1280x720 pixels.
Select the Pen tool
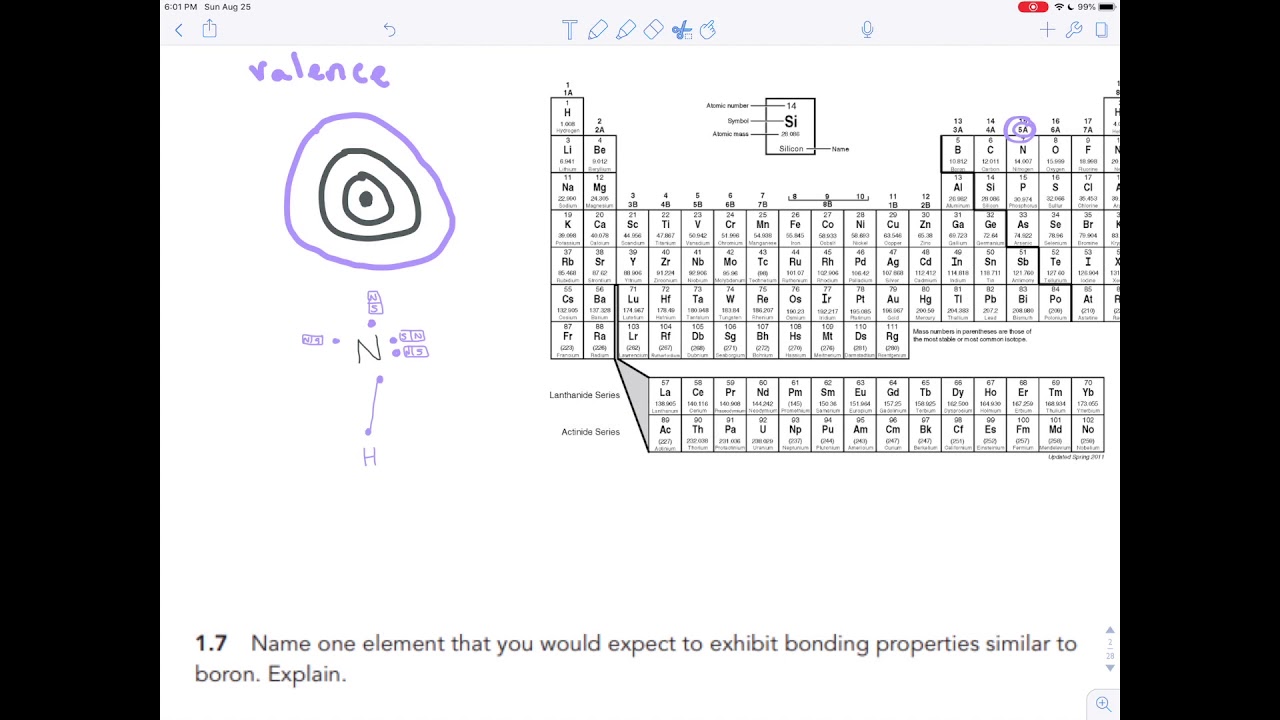point(598,30)
